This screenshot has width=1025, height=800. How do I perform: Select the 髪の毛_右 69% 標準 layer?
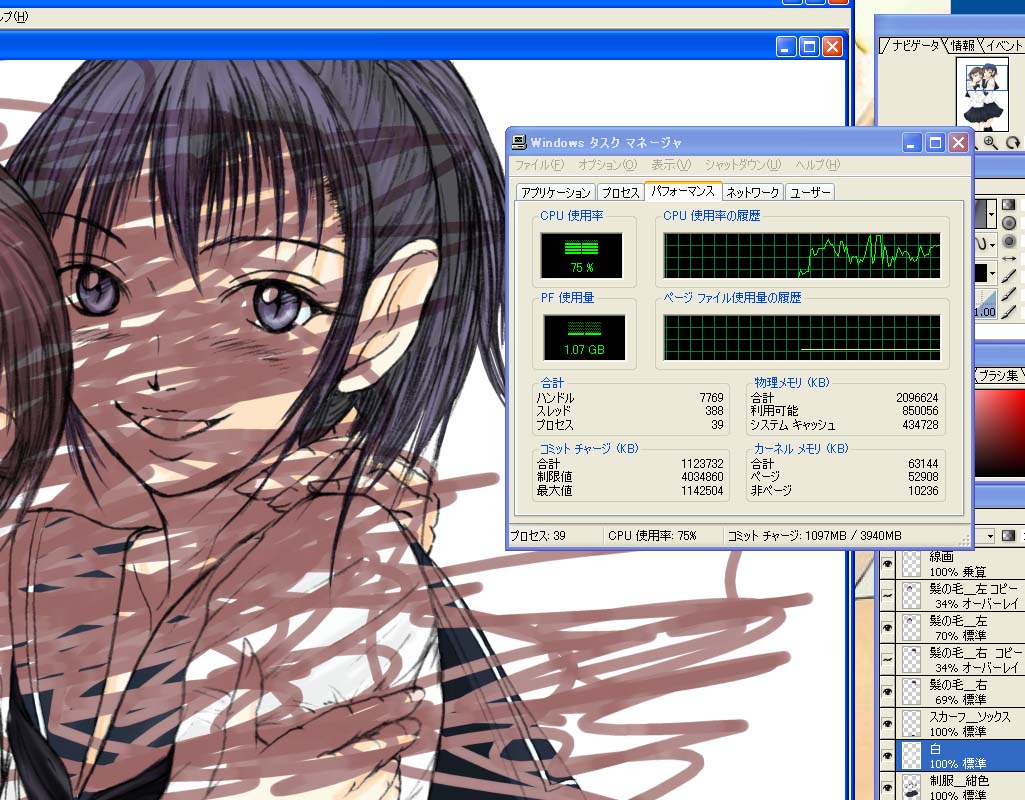point(960,692)
